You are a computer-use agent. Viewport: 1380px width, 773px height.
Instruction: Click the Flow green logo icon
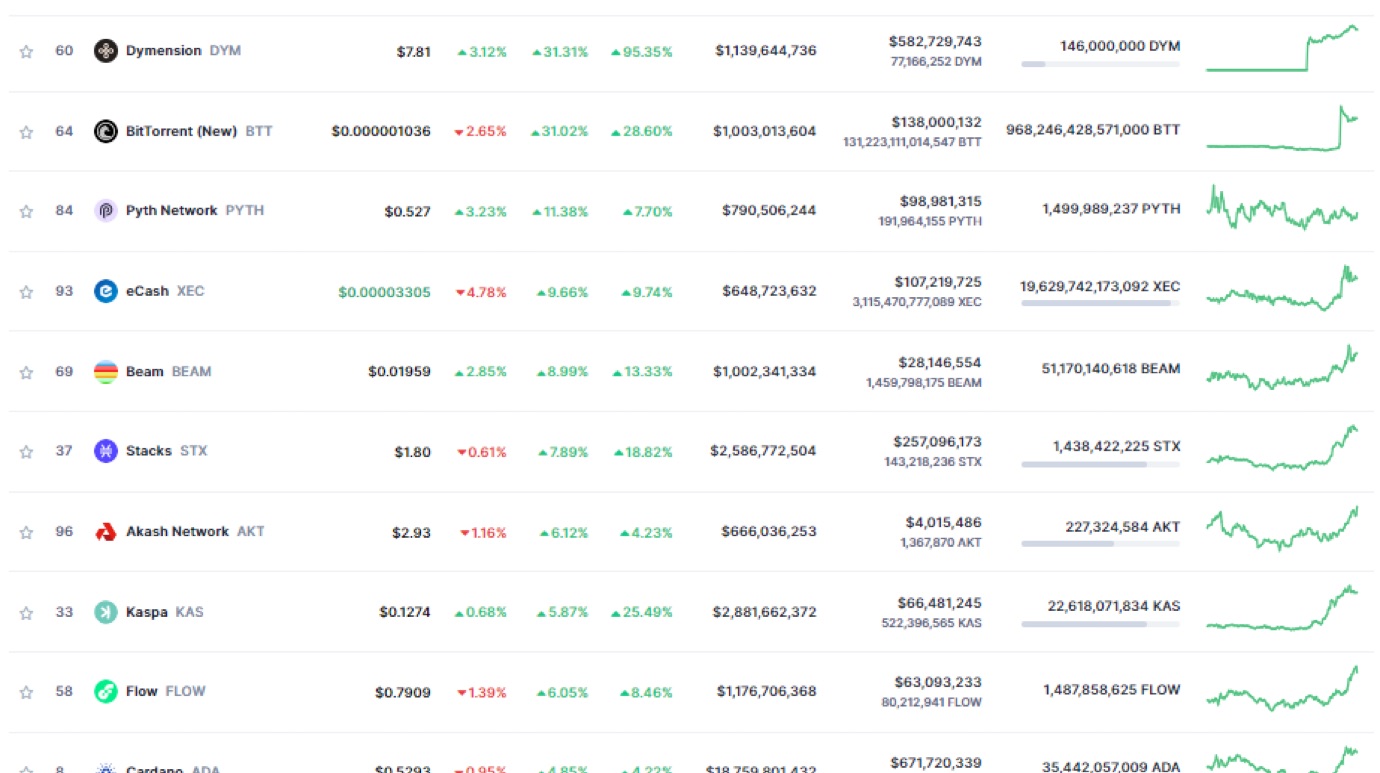click(106, 691)
